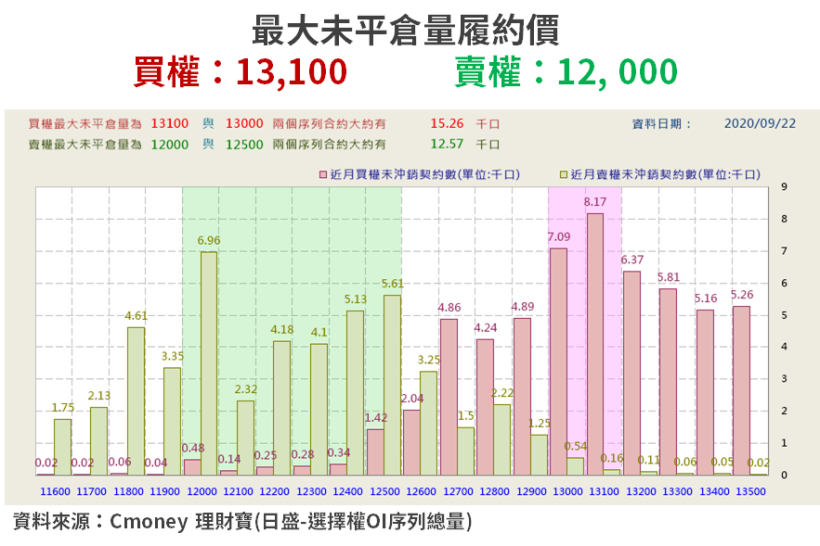Image resolution: width=820 pixels, height=546 pixels.
Task: Click the green put-option legend square
Action: [564, 175]
